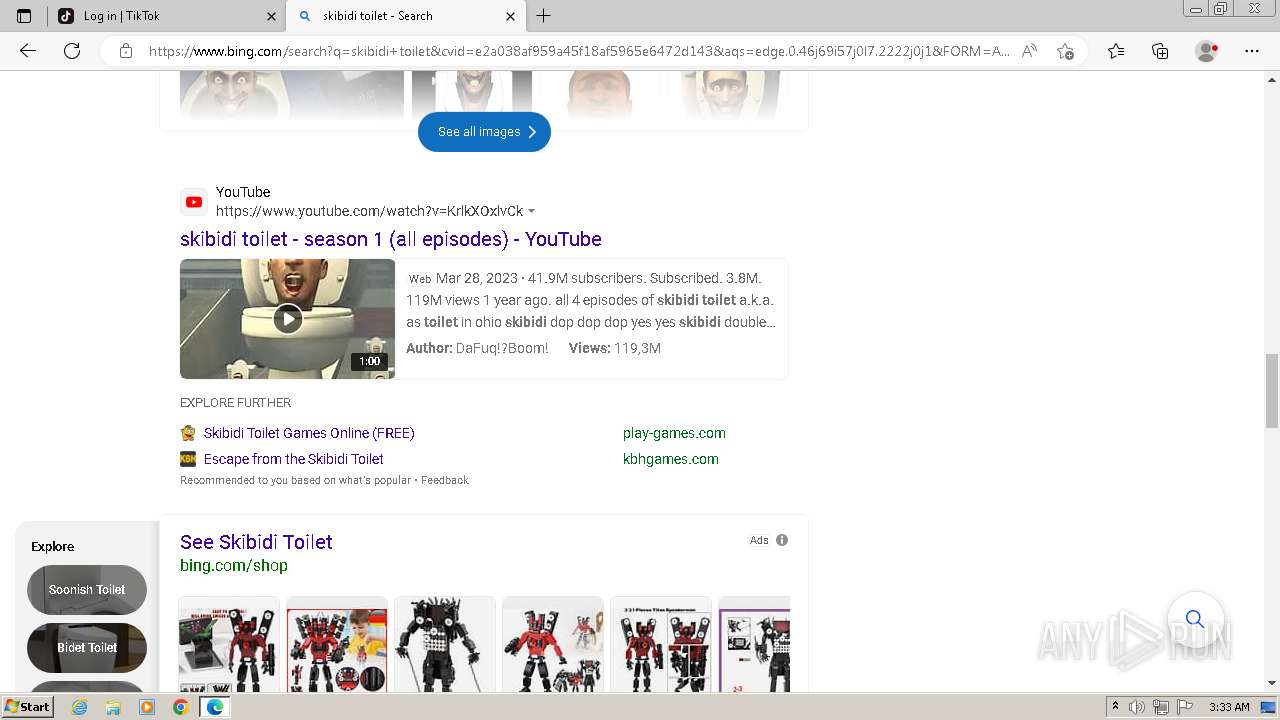Viewport: 1280px width, 720px height.
Task: Select the skibidi toilet - Search tab
Action: (405, 16)
